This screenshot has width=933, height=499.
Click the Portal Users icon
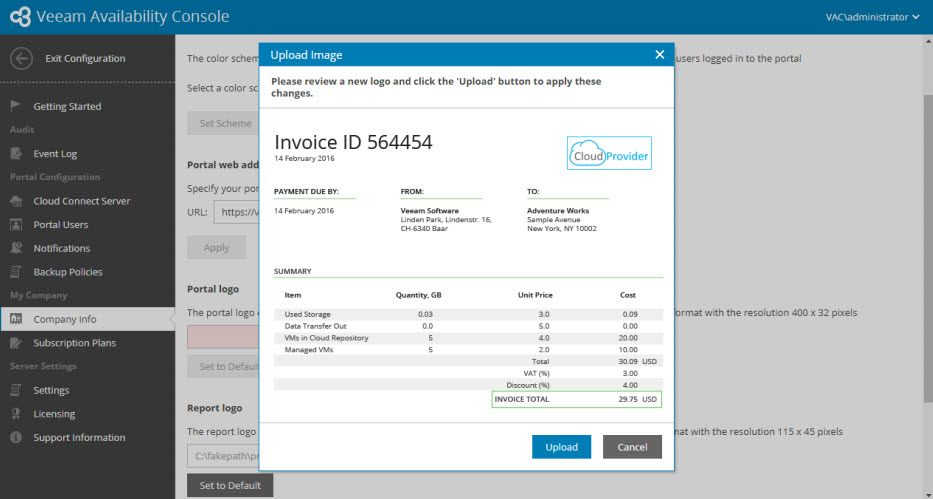click(x=16, y=225)
